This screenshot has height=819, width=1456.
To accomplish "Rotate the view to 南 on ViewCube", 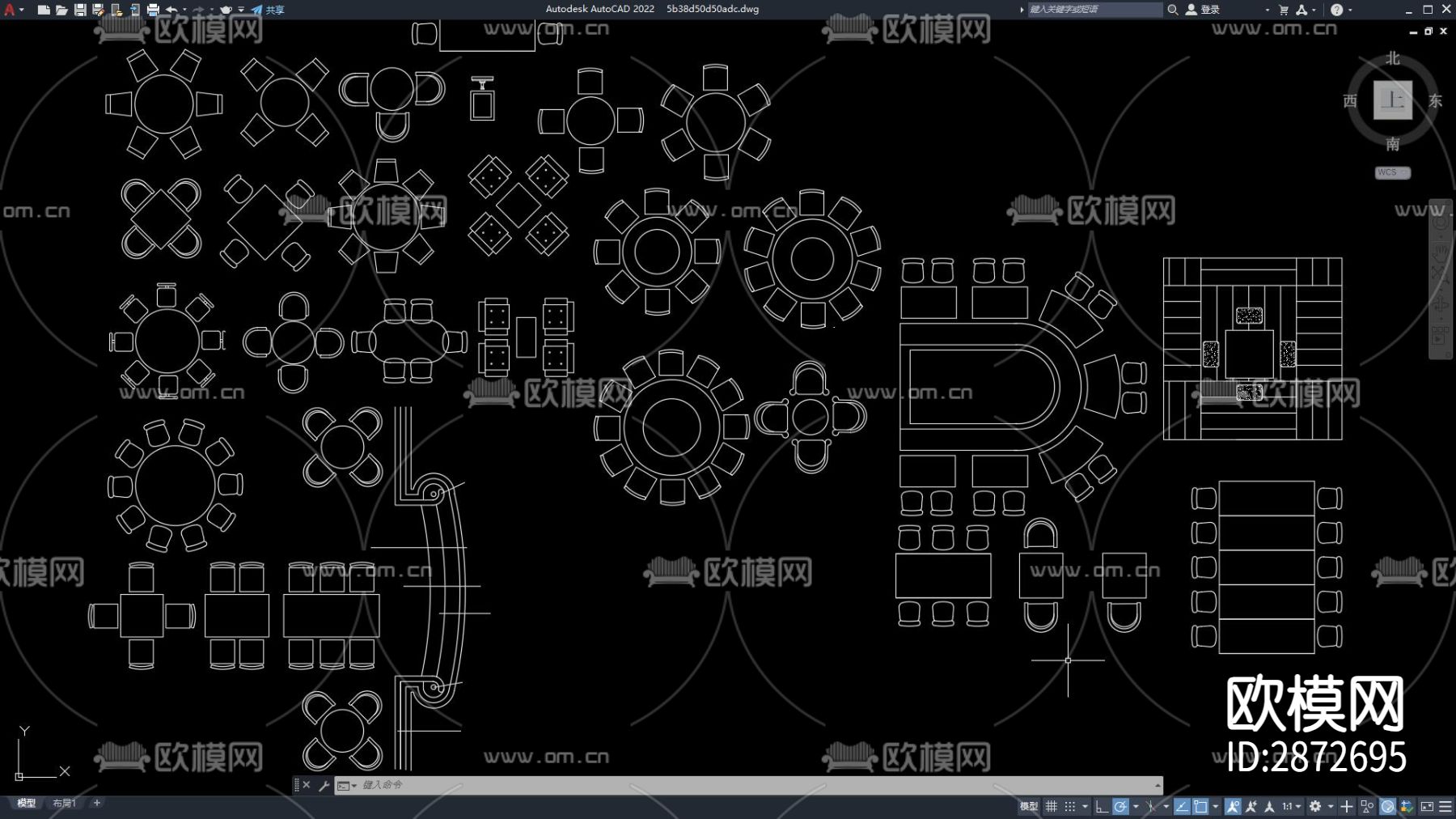I will tap(1393, 144).
